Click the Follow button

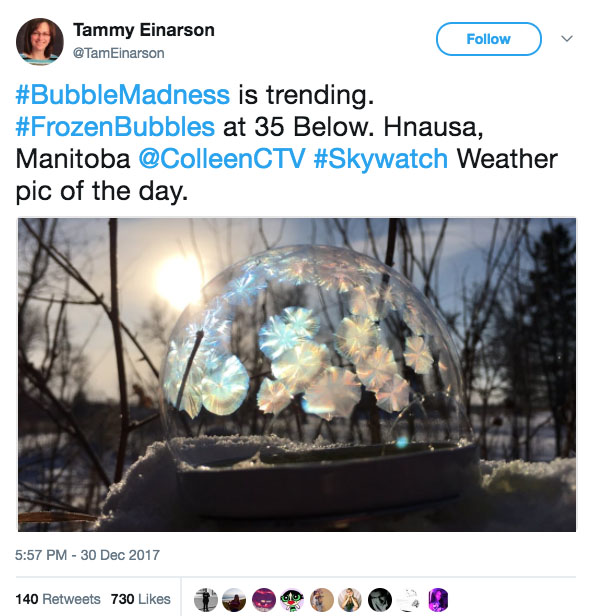(x=489, y=39)
